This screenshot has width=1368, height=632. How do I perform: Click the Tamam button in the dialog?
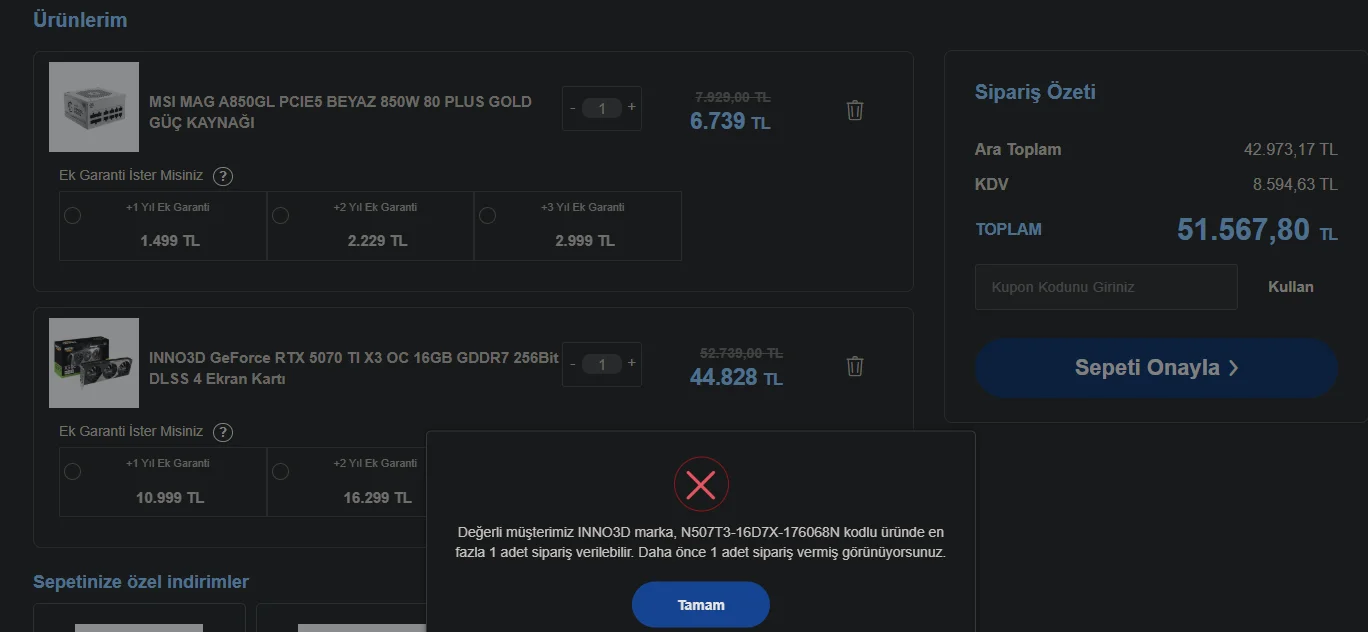click(x=701, y=605)
